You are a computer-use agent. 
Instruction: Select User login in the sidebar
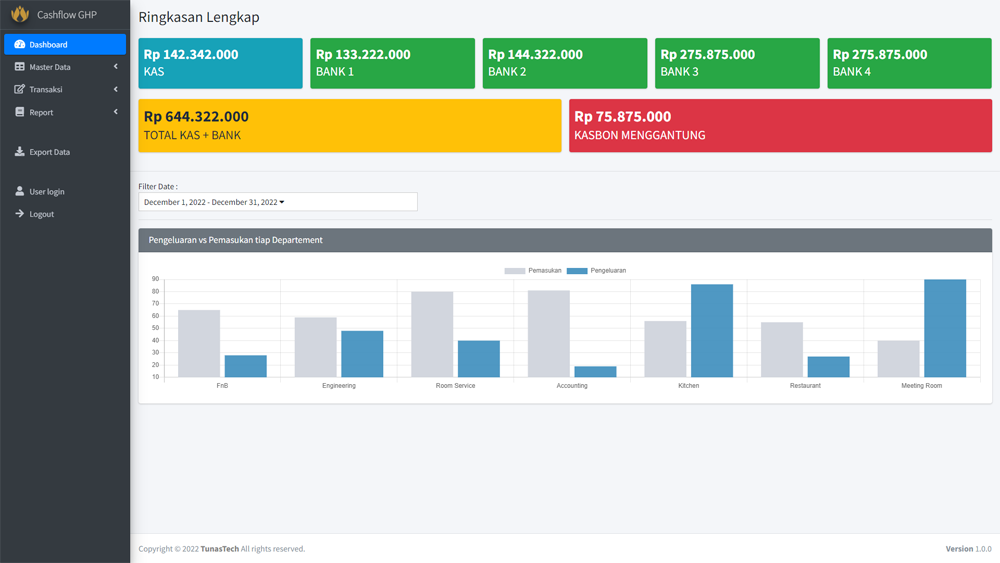[x=47, y=191]
